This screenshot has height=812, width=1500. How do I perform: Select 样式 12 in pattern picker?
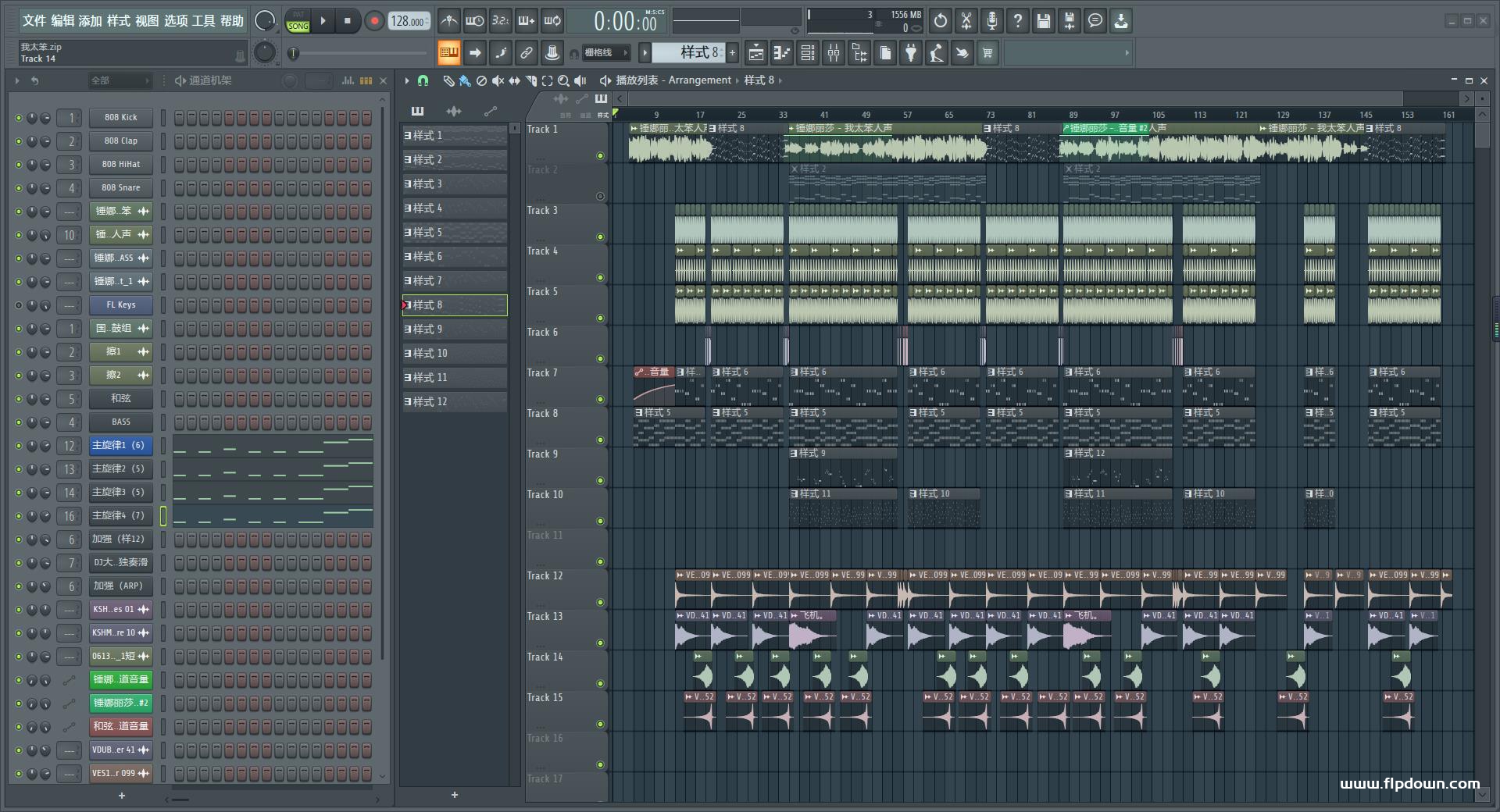(x=455, y=402)
